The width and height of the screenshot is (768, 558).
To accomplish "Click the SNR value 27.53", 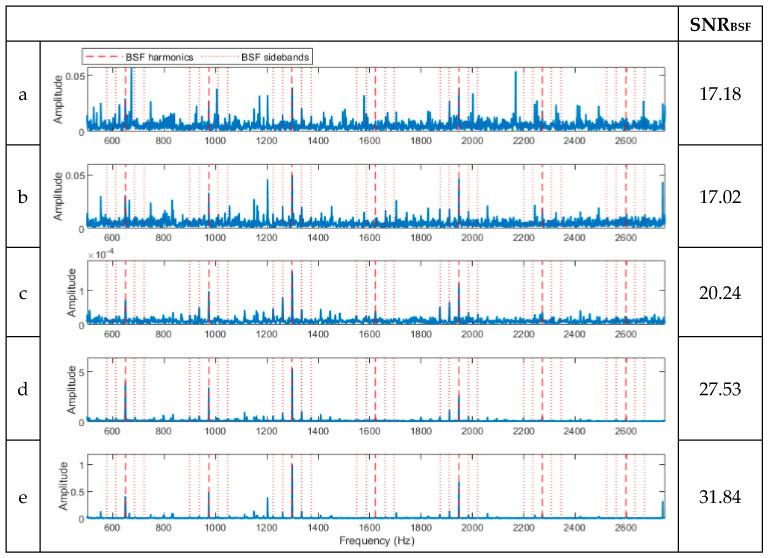I will pos(720,389).
